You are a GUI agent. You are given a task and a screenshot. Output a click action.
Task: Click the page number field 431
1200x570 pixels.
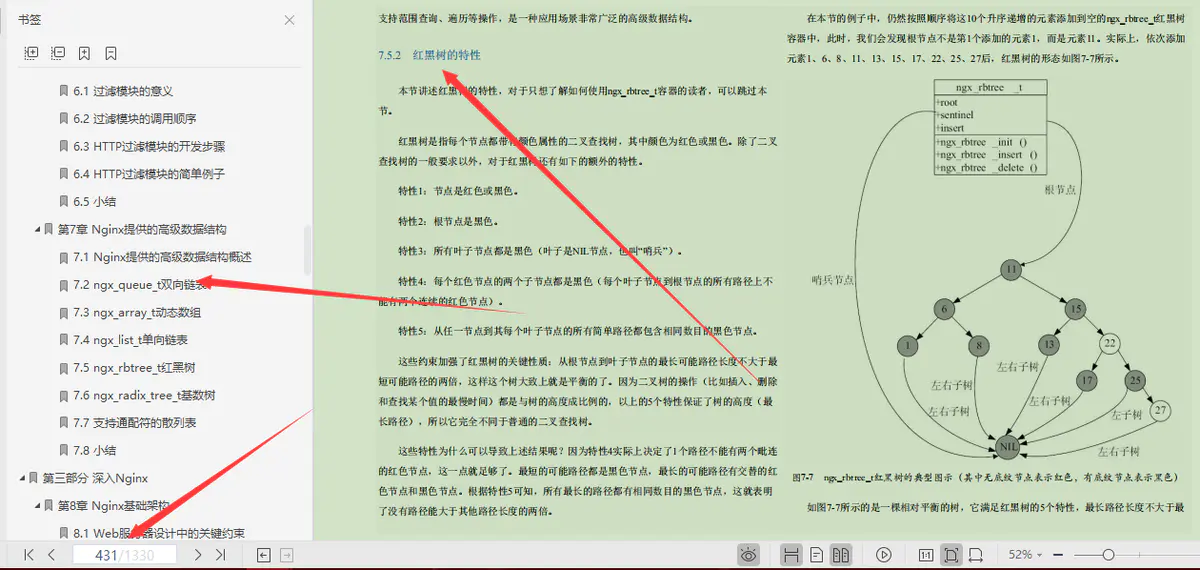coord(124,554)
